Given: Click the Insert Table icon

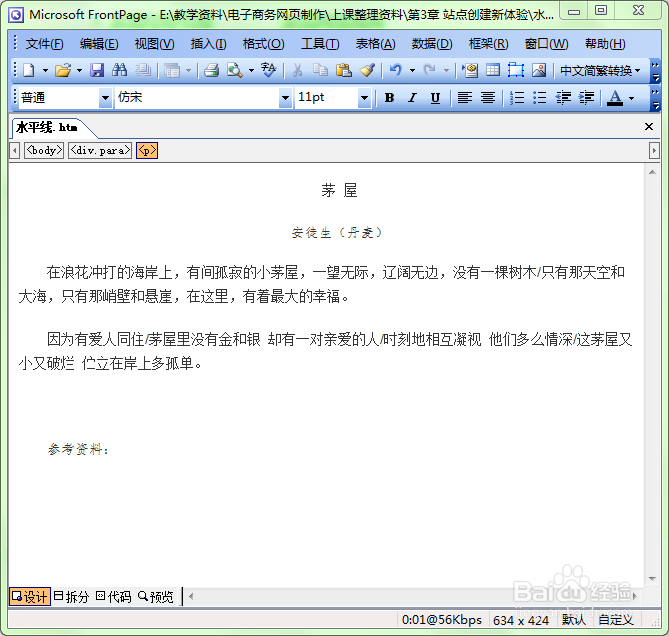Looking at the screenshot, I should pos(493,70).
